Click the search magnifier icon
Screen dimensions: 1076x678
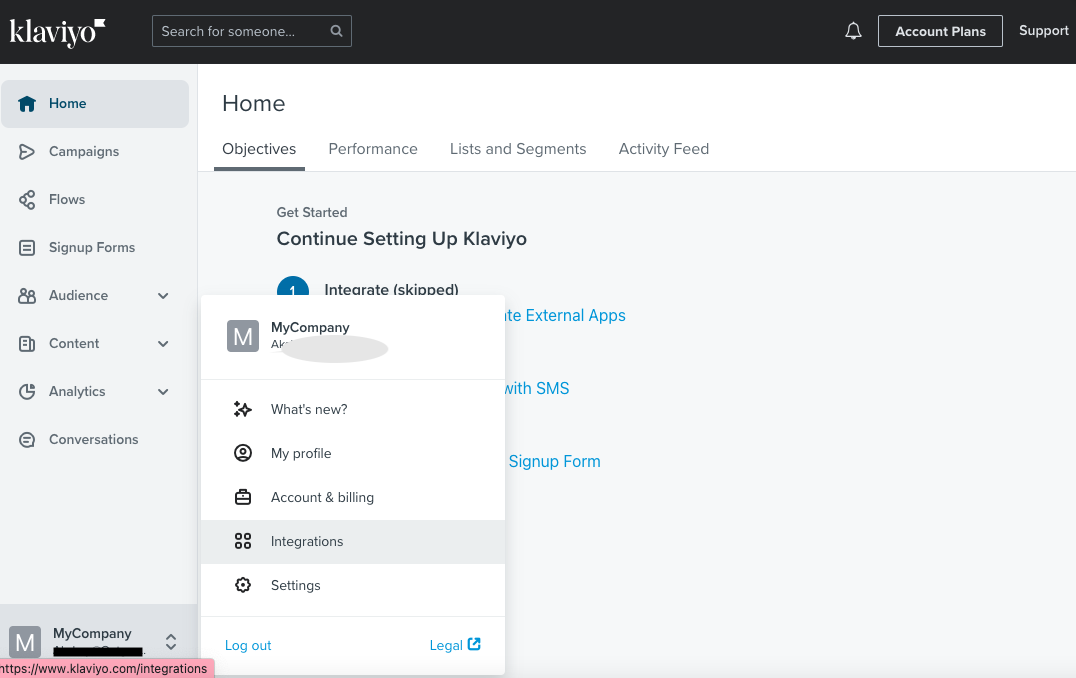click(x=336, y=31)
